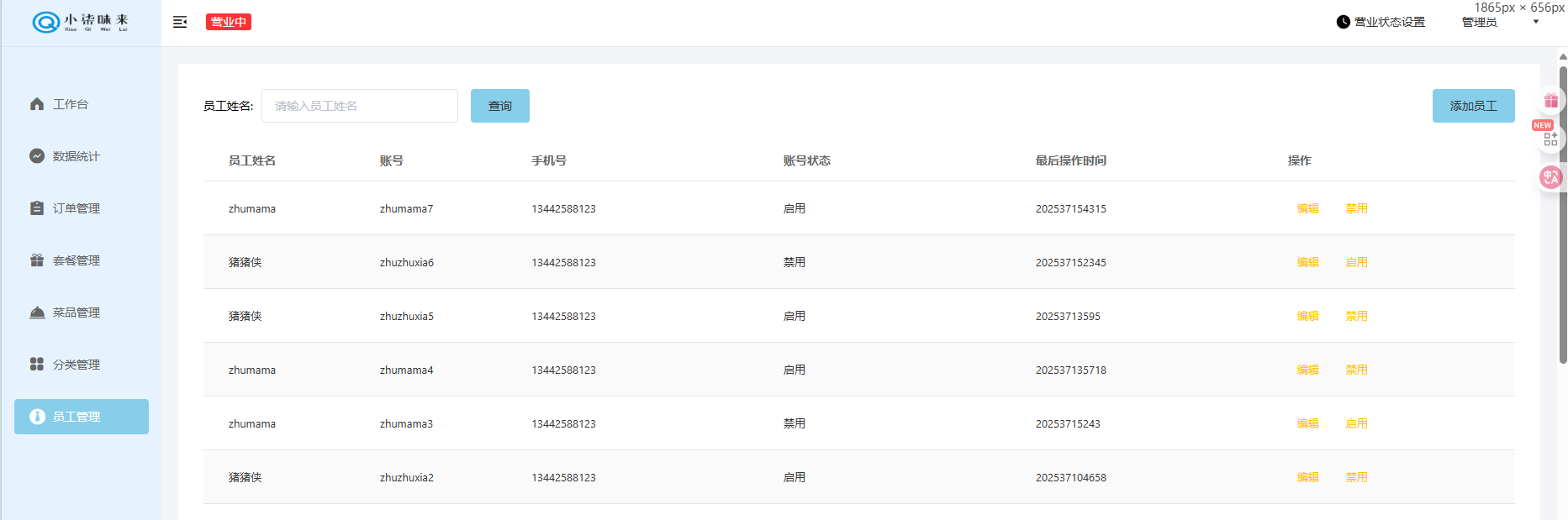This screenshot has width=1568, height=520.
Task: Click clock icon beside 营业状态设置
Action: click(x=1343, y=22)
